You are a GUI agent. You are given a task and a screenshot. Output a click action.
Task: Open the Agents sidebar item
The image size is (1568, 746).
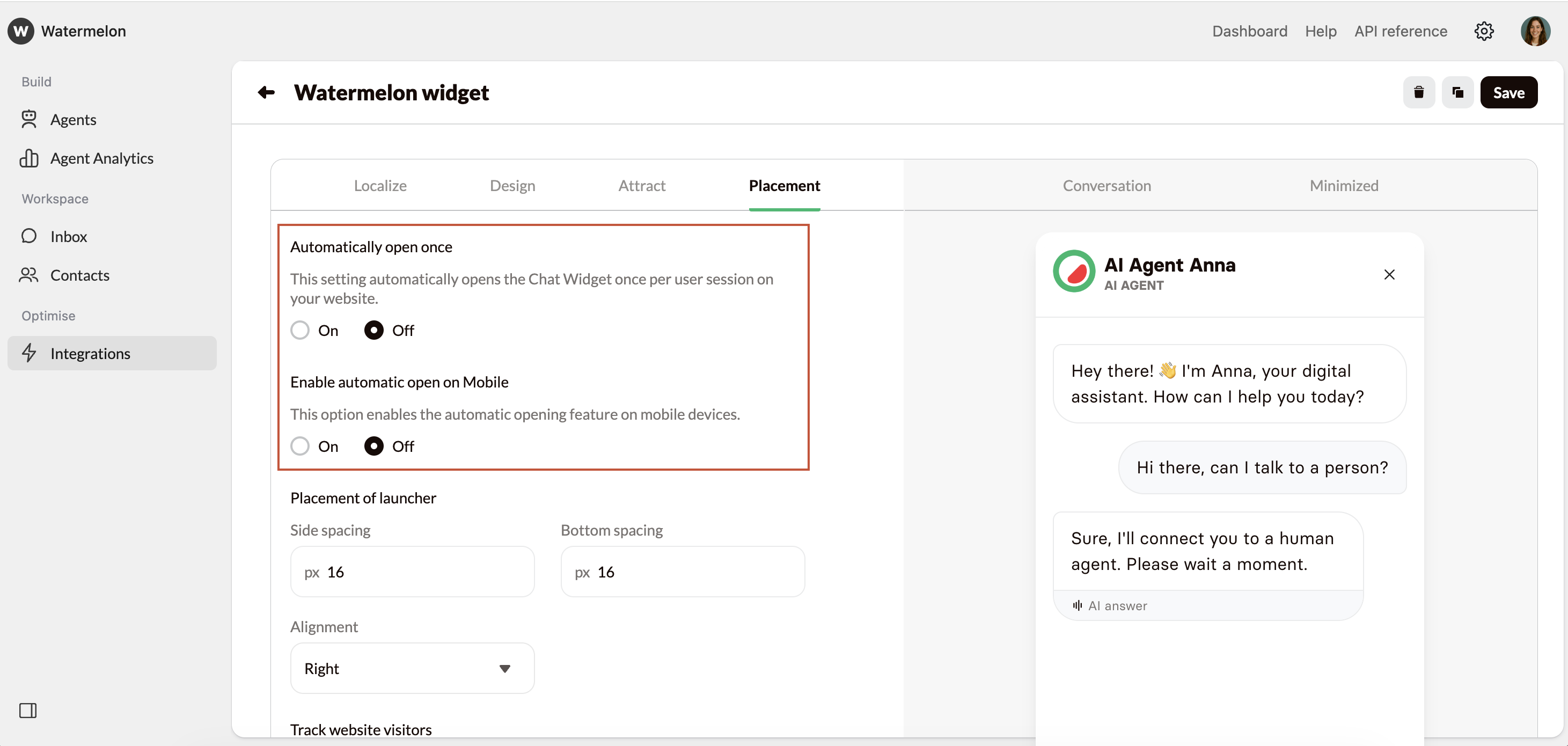73,119
